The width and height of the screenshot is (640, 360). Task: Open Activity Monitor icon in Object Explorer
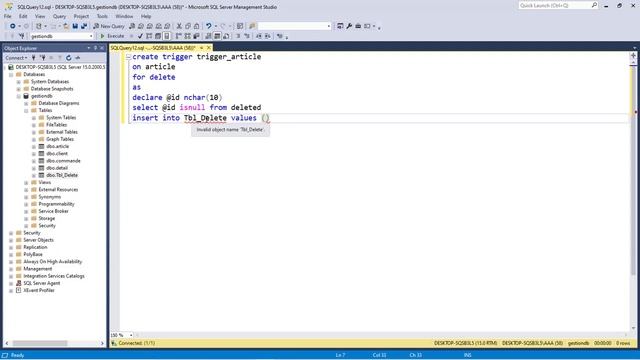78,58
